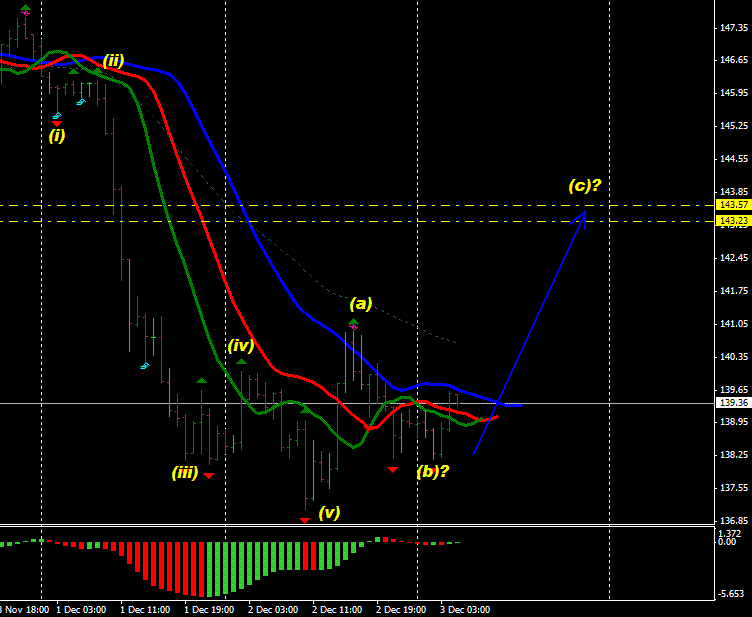Click the 1 Dec 19:00 time label
752x617 pixels.
(209, 610)
